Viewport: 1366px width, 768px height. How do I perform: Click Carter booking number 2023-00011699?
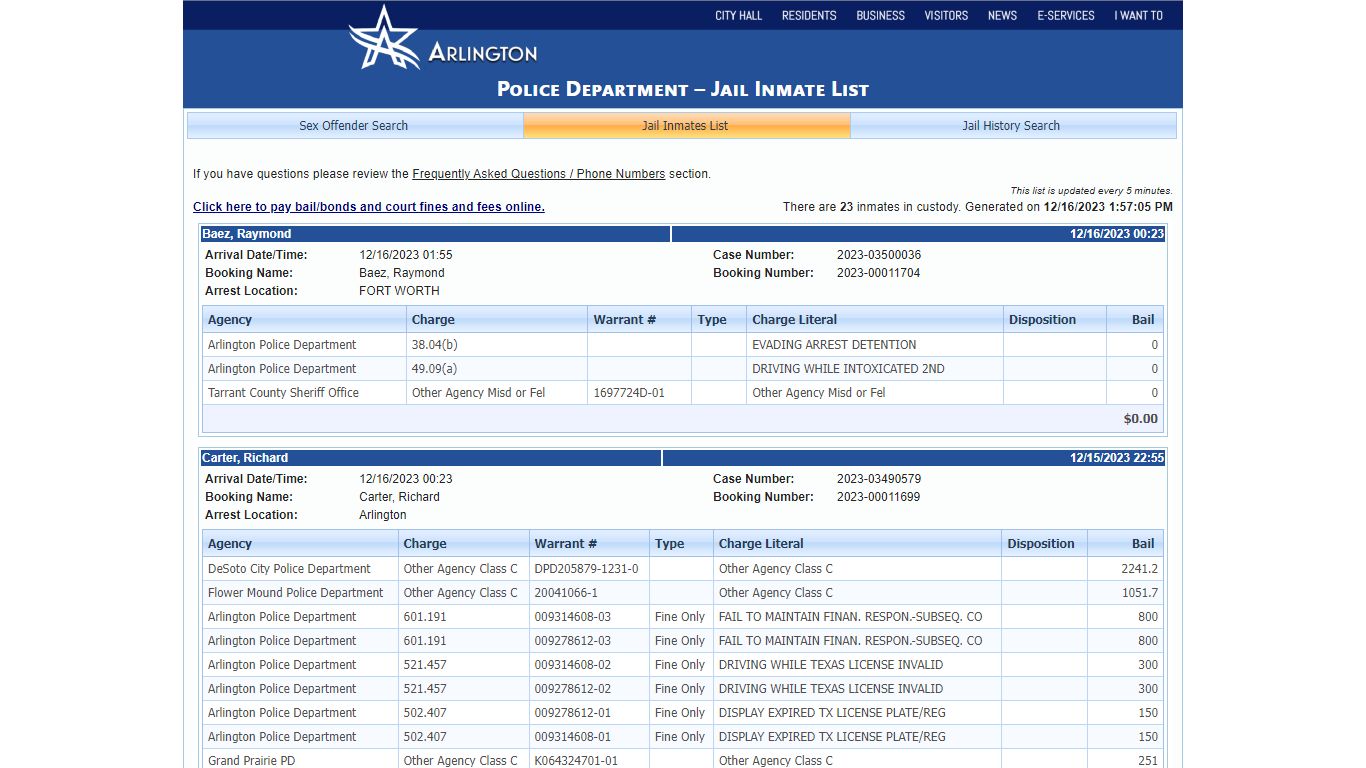click(x=879, y=497)
